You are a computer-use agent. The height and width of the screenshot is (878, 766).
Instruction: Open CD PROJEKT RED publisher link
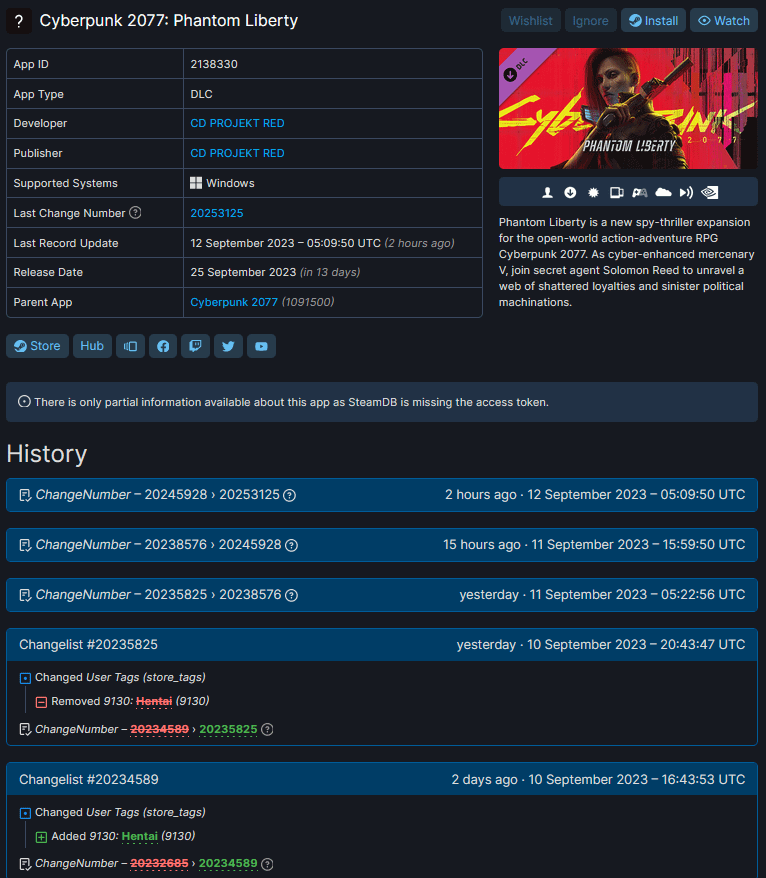point(237,153)
